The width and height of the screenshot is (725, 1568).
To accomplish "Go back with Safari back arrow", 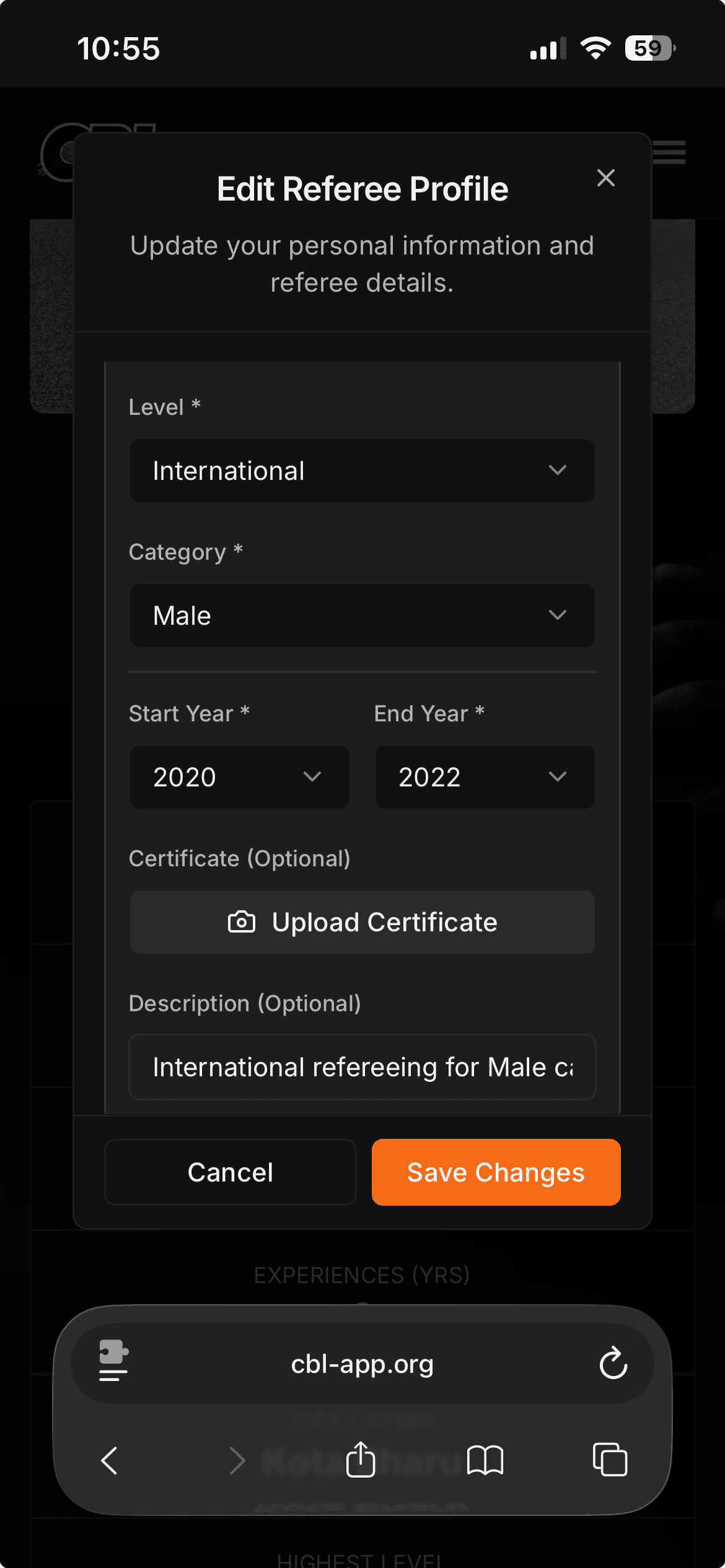I will 110,1460.
